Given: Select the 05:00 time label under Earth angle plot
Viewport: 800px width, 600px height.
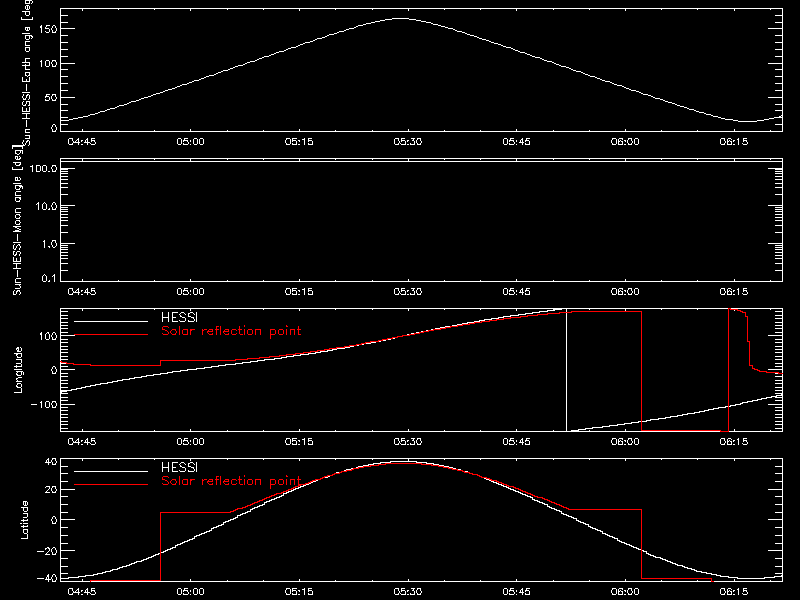Looking at the screenshot, I should click(x=190, y=141).
